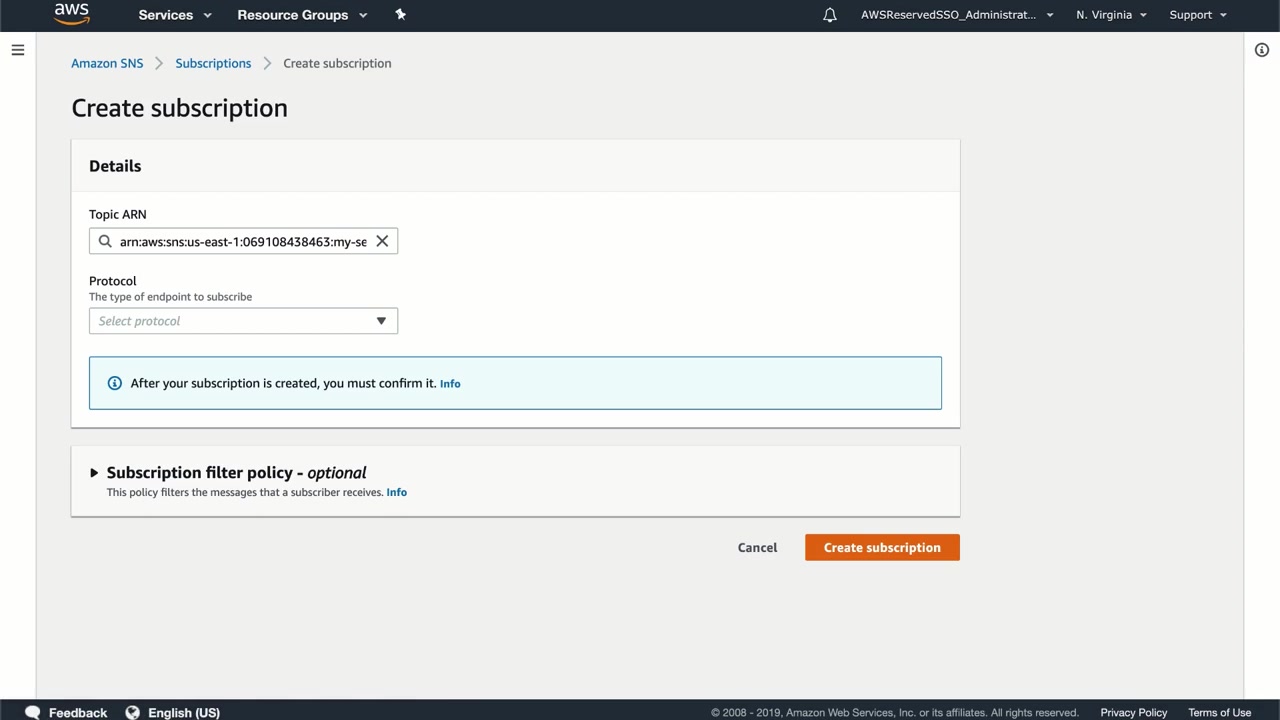This screenshot has height=720, width=1280.
Task: Go to the Subscriptions breadcrumb link
Action: [x=213, y=63]
